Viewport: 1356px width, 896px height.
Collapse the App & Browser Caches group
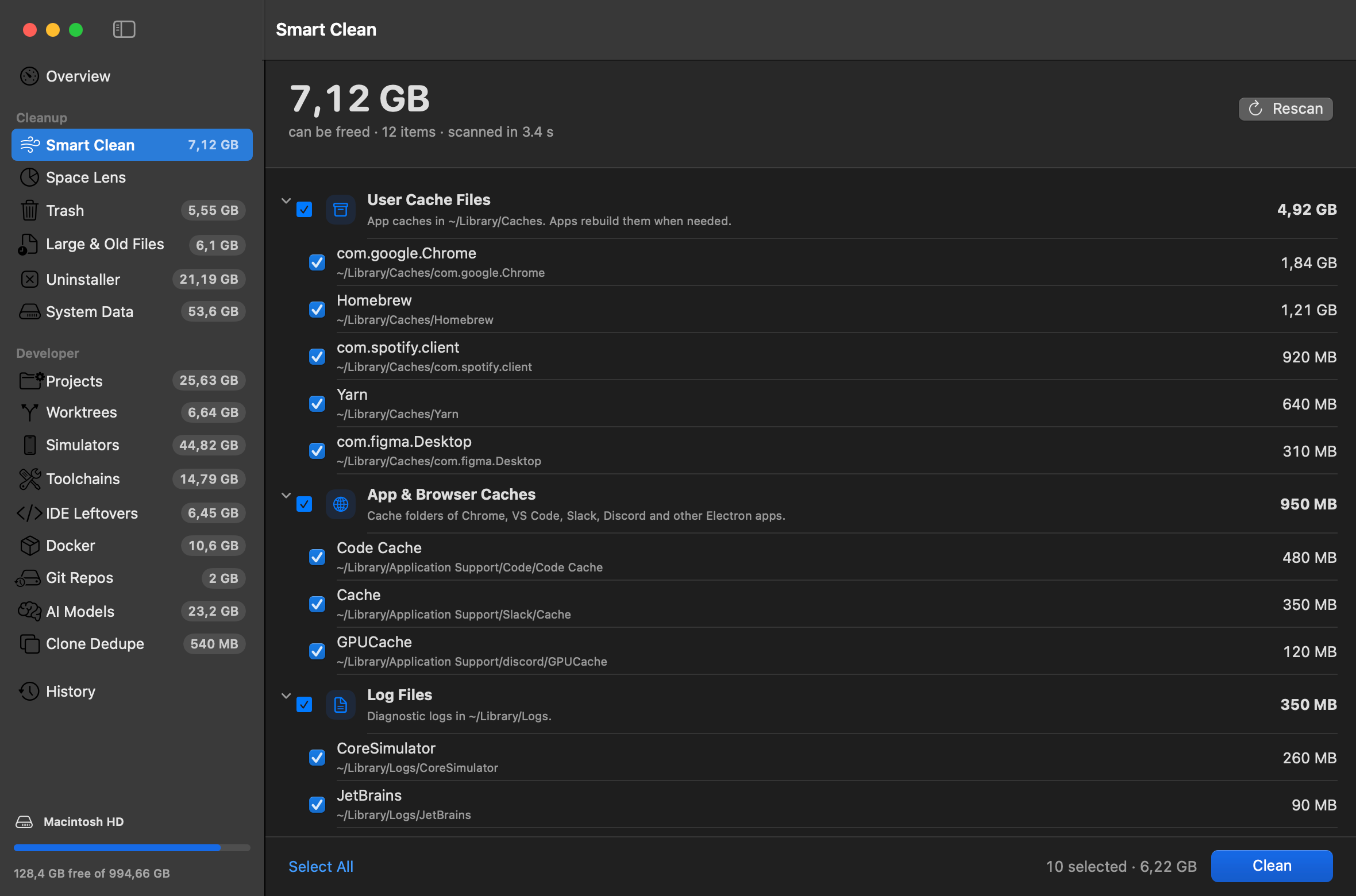click(x=286, y=496)
